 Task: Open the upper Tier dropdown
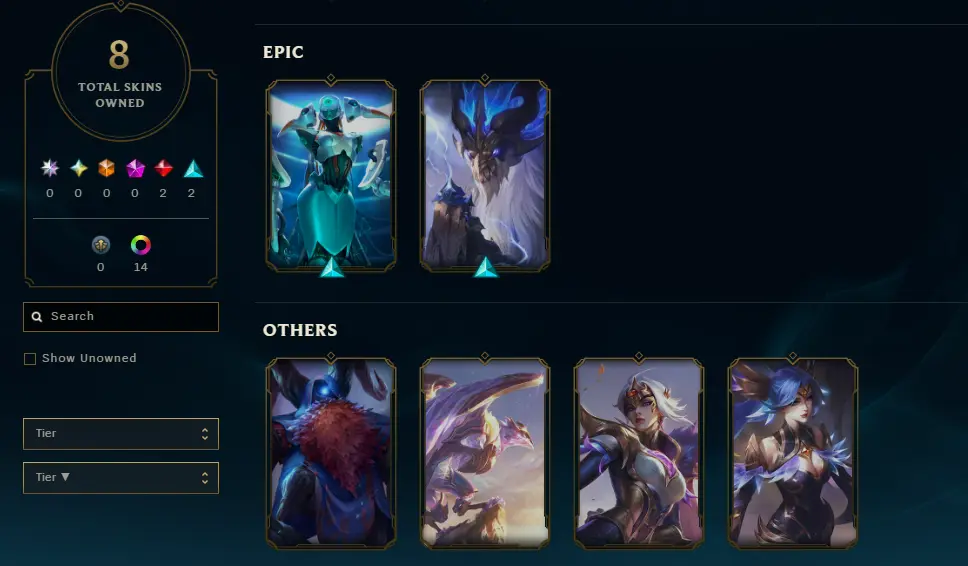point(121,434)
